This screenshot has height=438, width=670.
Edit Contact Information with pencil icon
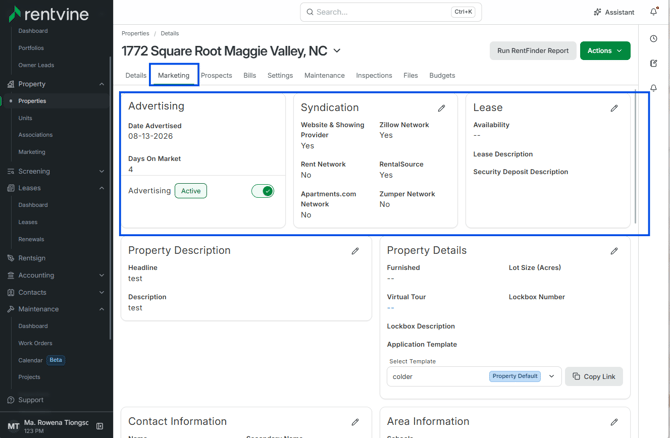click(355, 422)
